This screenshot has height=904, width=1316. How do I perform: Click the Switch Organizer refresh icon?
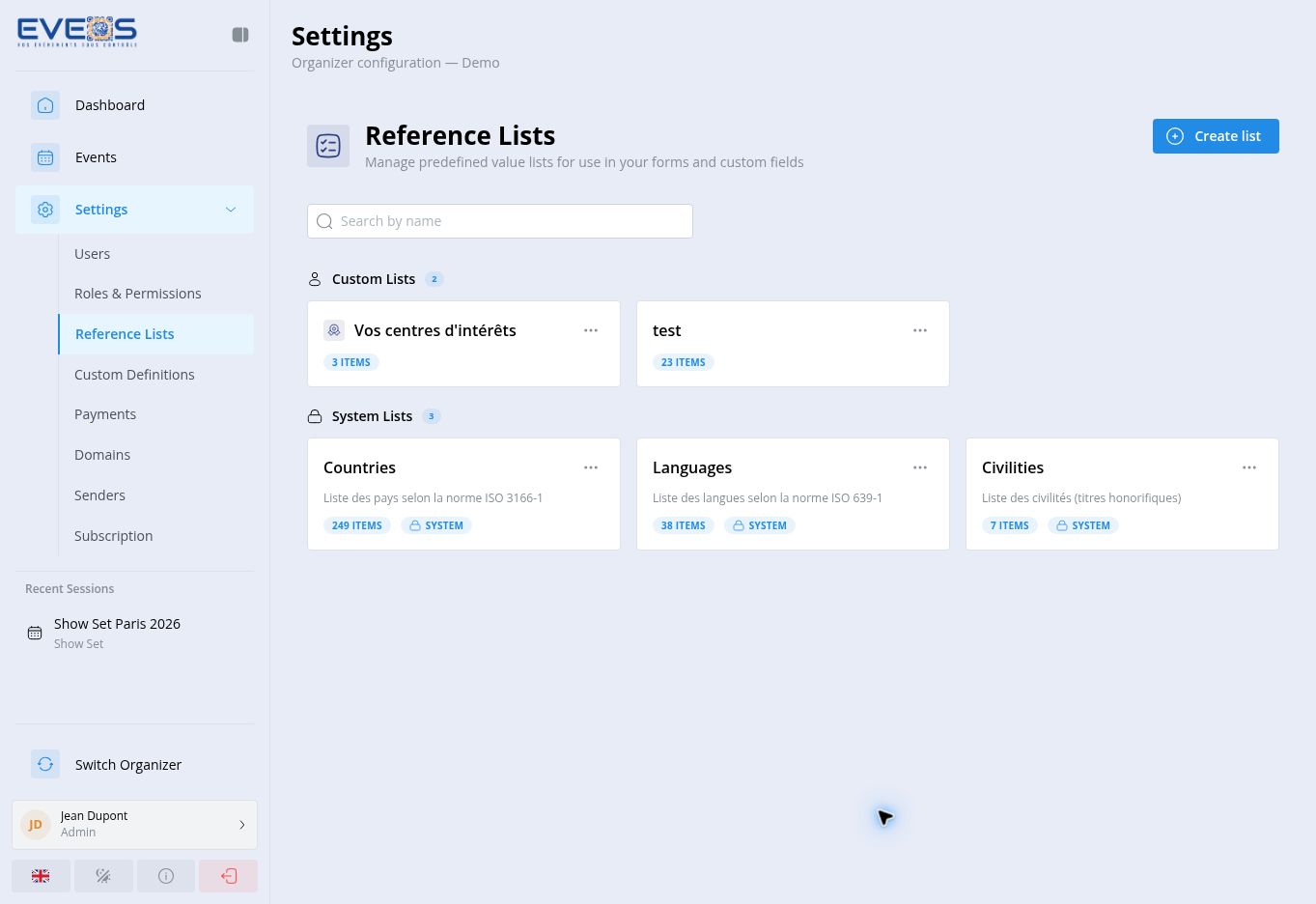click(45, 765)
